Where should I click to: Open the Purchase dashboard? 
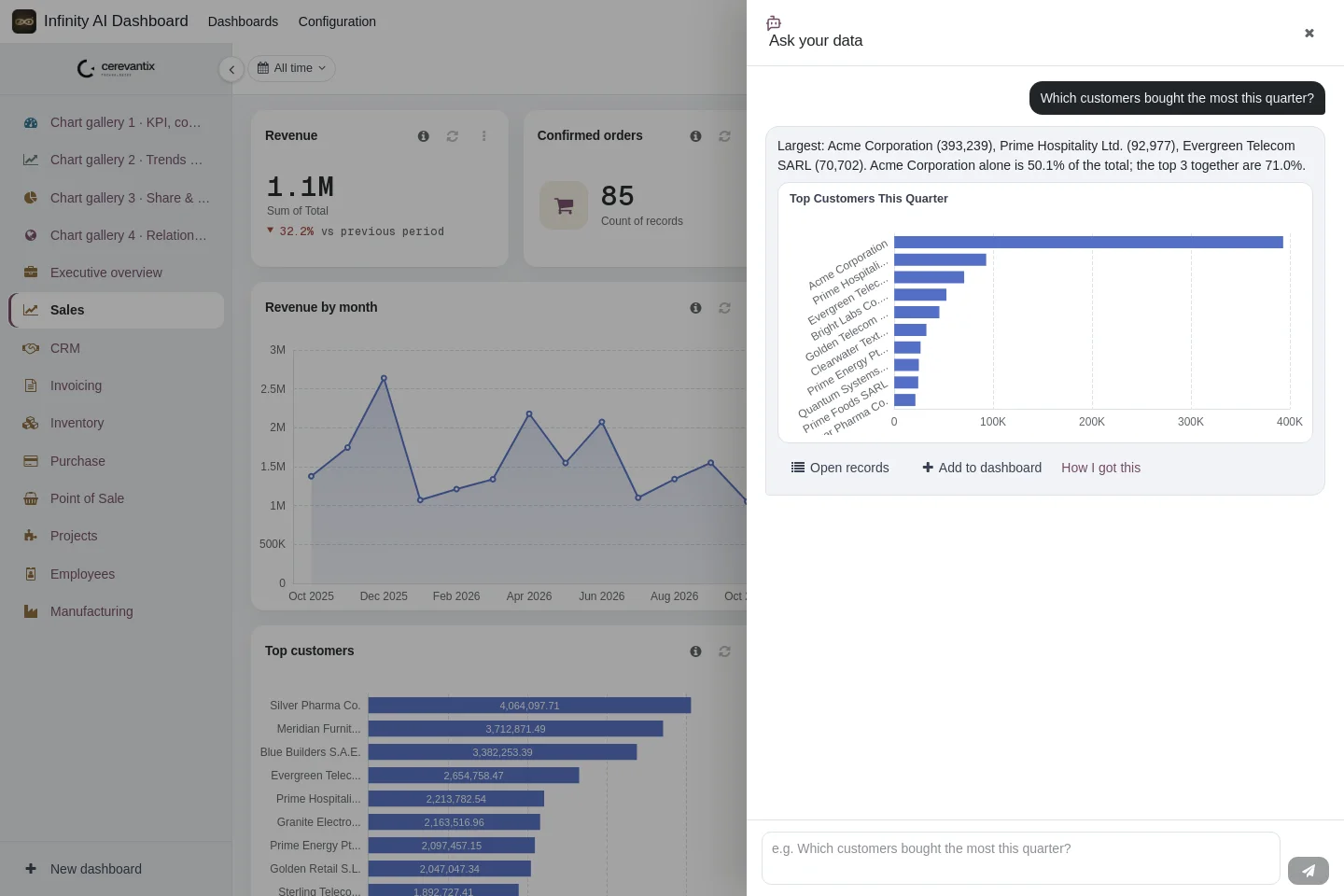pos(116,461)
